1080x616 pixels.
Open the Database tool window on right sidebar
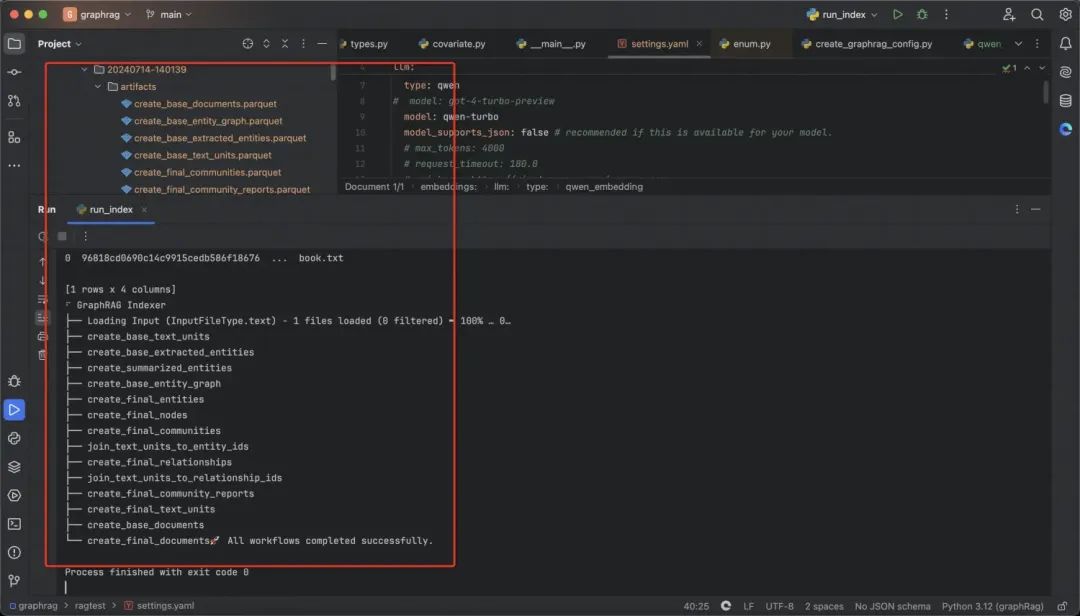[x=1065, y=99]
